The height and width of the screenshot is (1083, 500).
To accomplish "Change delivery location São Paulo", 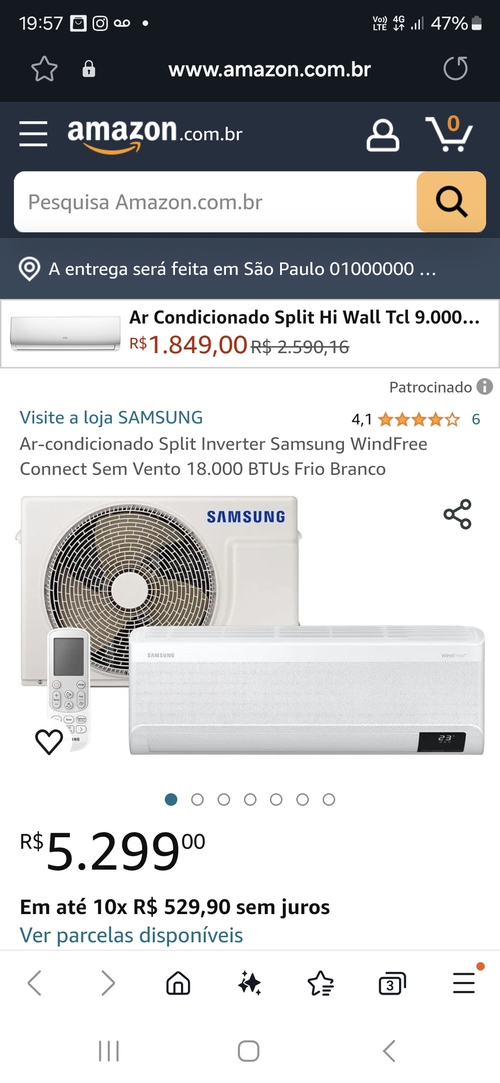I will point(227,269).
